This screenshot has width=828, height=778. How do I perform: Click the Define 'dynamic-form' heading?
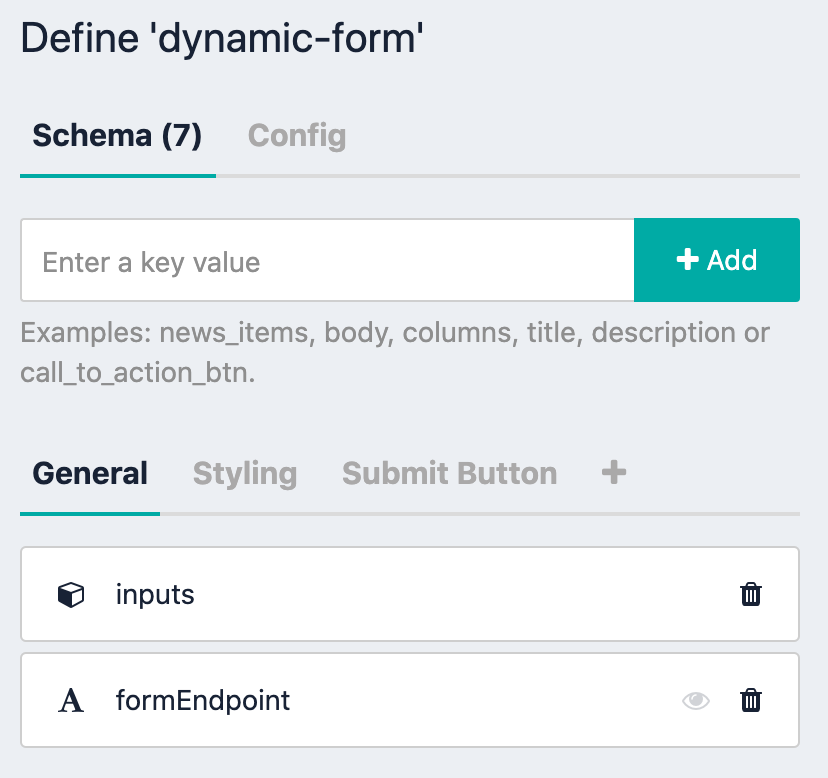(222, 39)
